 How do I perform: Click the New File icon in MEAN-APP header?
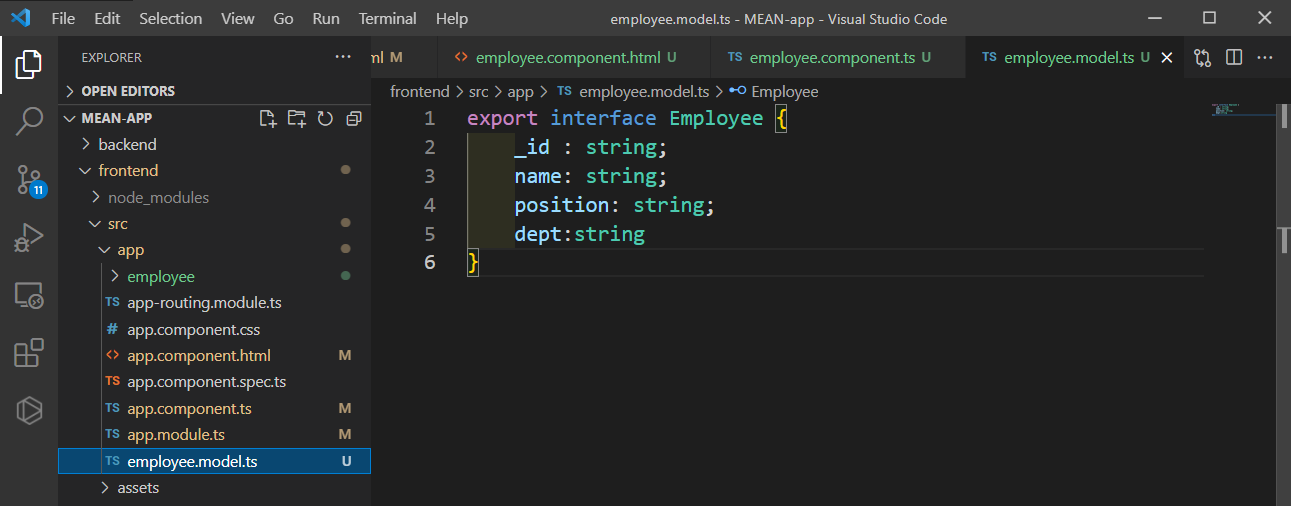pyautogui.click(x=268, y=118)
